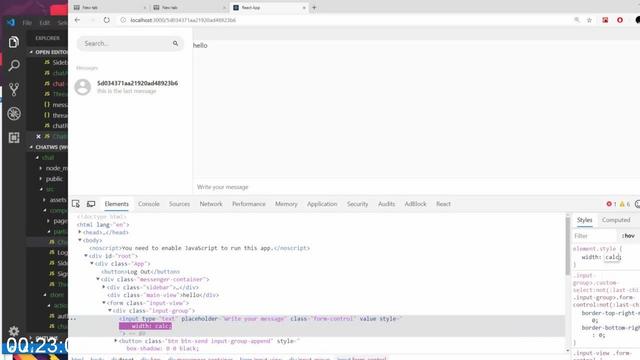
Task: Expand the head element in DOM tree
Action: (80, 232)
